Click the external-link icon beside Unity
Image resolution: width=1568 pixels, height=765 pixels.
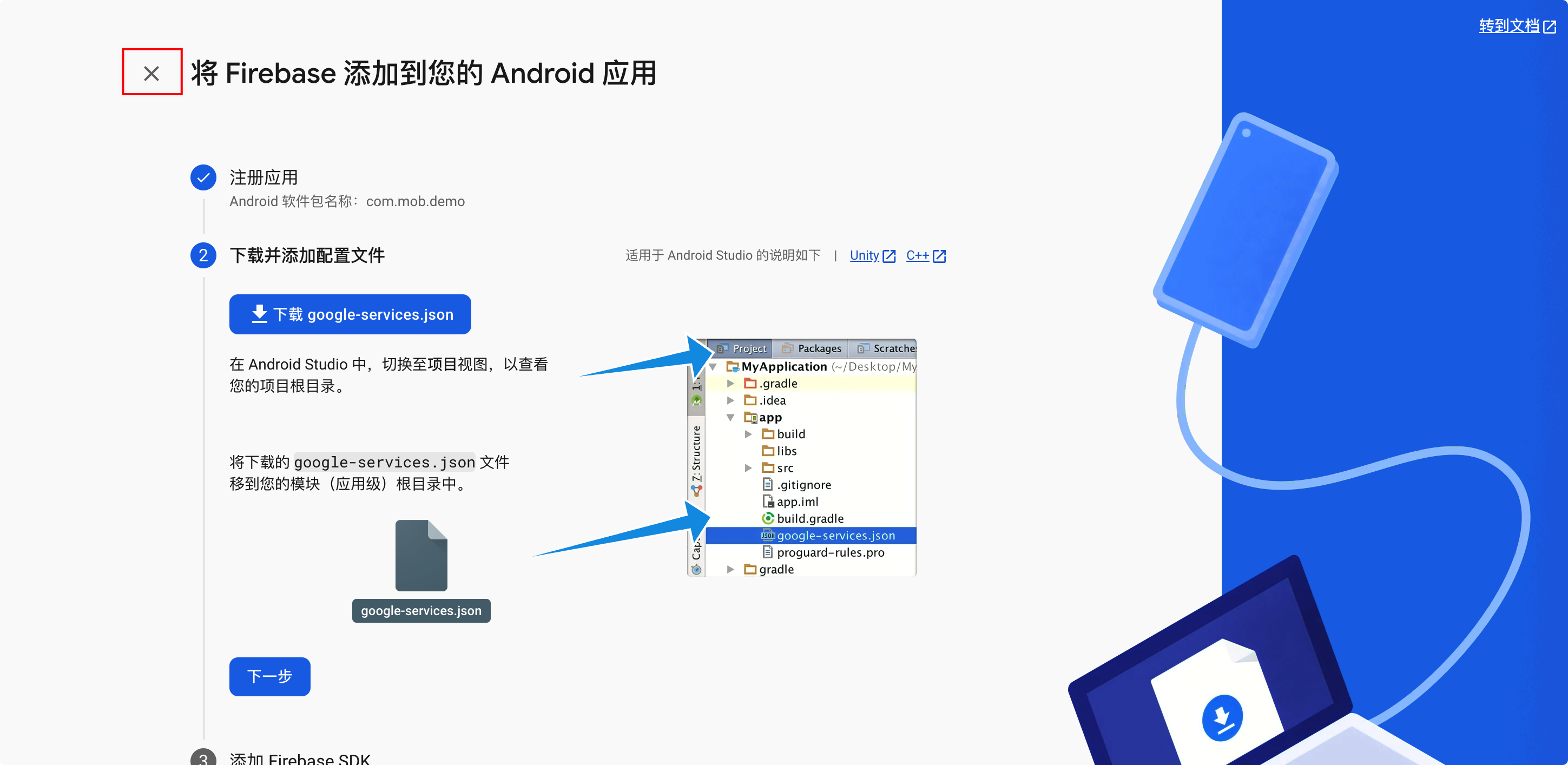pos(890,256)
